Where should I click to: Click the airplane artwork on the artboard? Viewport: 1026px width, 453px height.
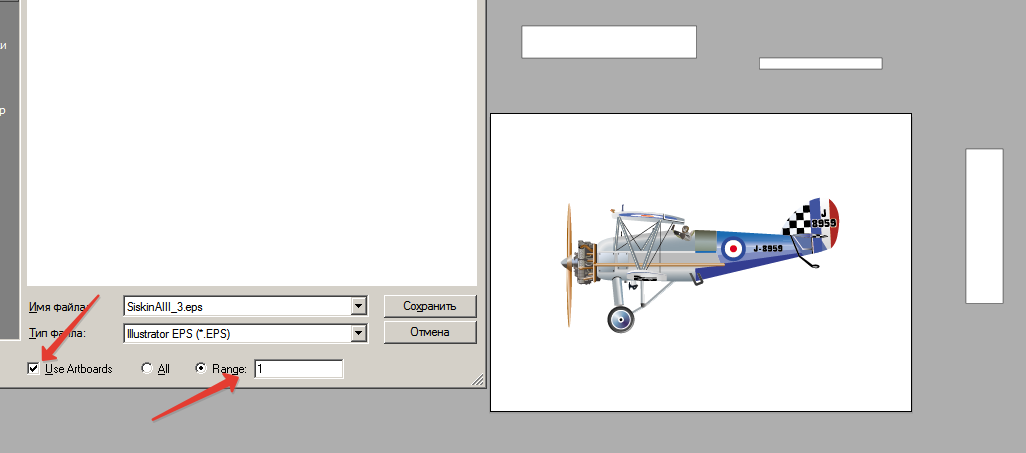699,264
